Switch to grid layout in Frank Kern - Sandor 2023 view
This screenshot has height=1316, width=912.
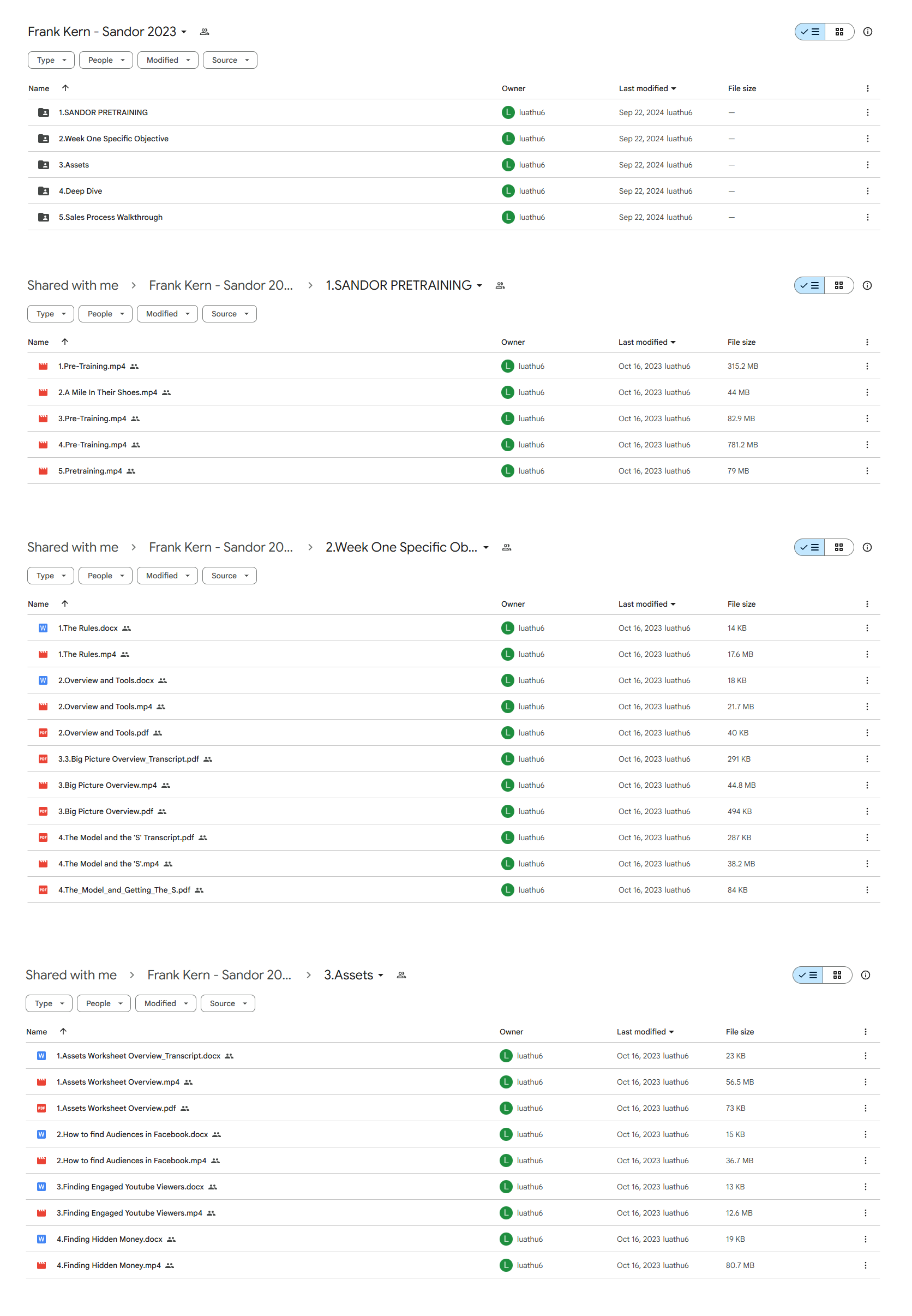point(839,32)
